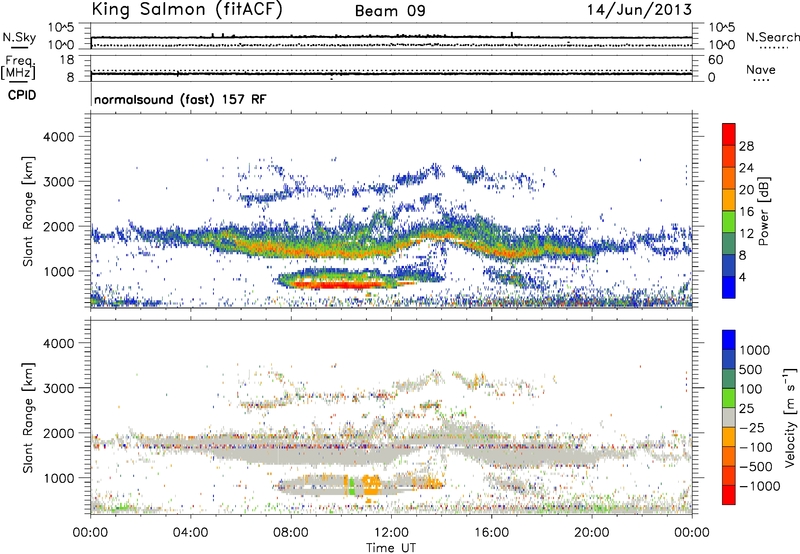Click the '4000' tick of the velocity panel
The width and height of the screenshot is (800, 554).
click(x=58, y=343)
